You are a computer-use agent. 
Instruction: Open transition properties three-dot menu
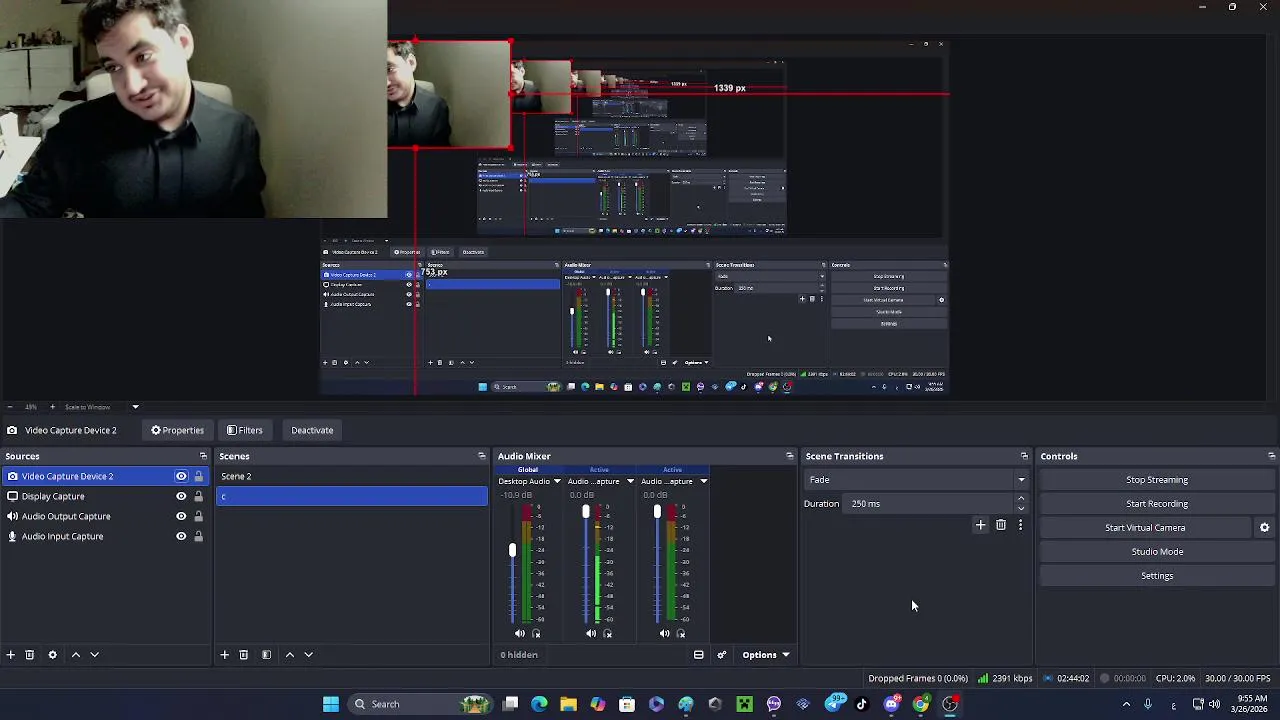[x=1020, y=525]
